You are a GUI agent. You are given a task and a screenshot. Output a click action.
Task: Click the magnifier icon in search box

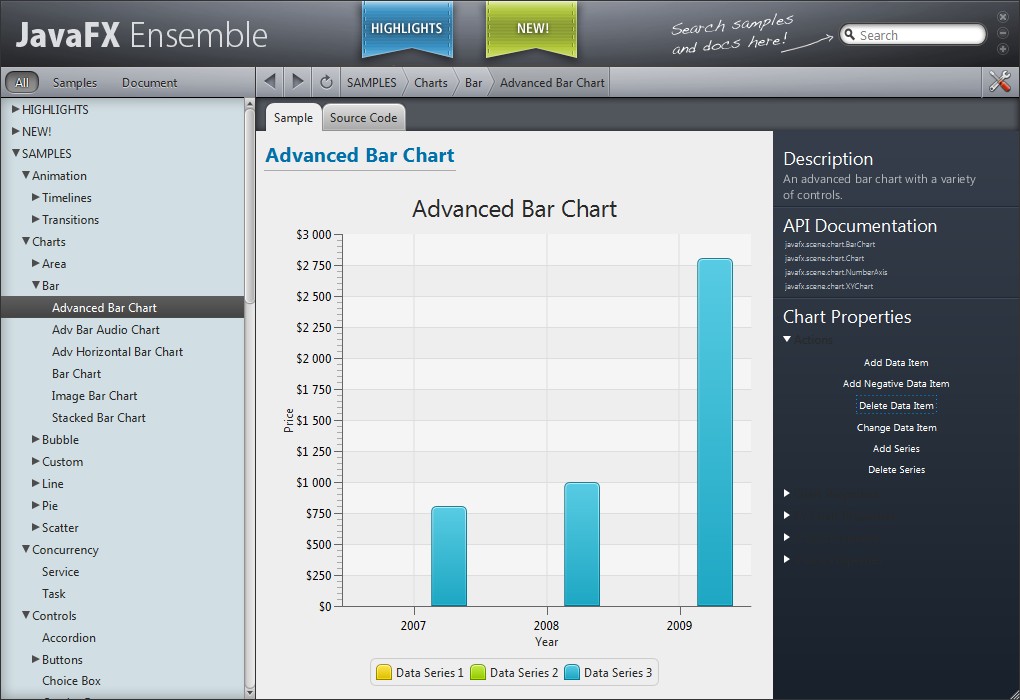850,35
